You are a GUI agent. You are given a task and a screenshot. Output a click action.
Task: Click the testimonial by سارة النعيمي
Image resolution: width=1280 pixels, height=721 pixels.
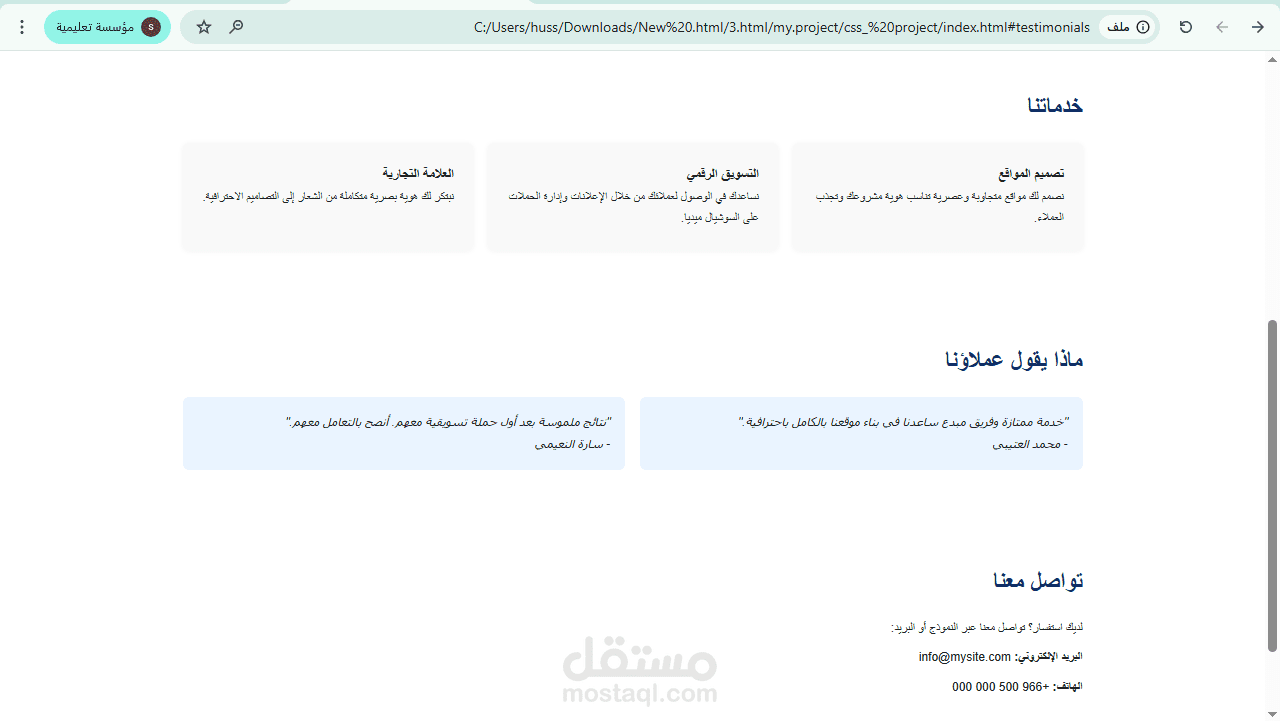click(x=404, y=433)
